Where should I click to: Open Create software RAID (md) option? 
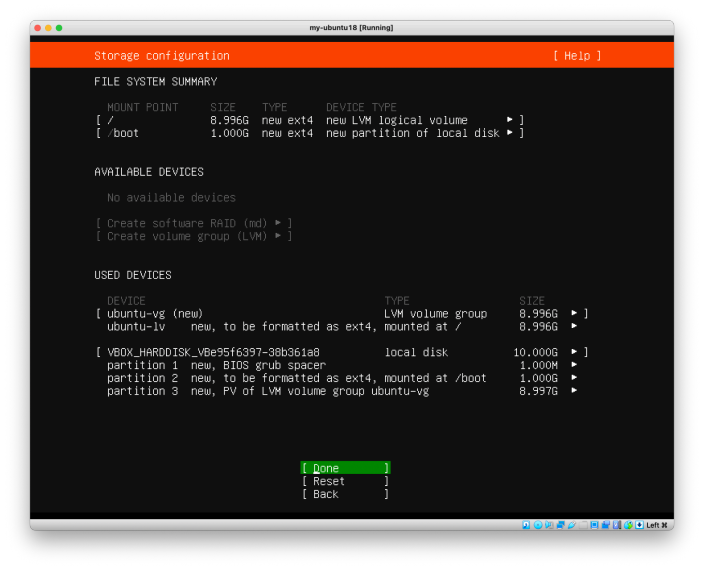tap(194, 223)
